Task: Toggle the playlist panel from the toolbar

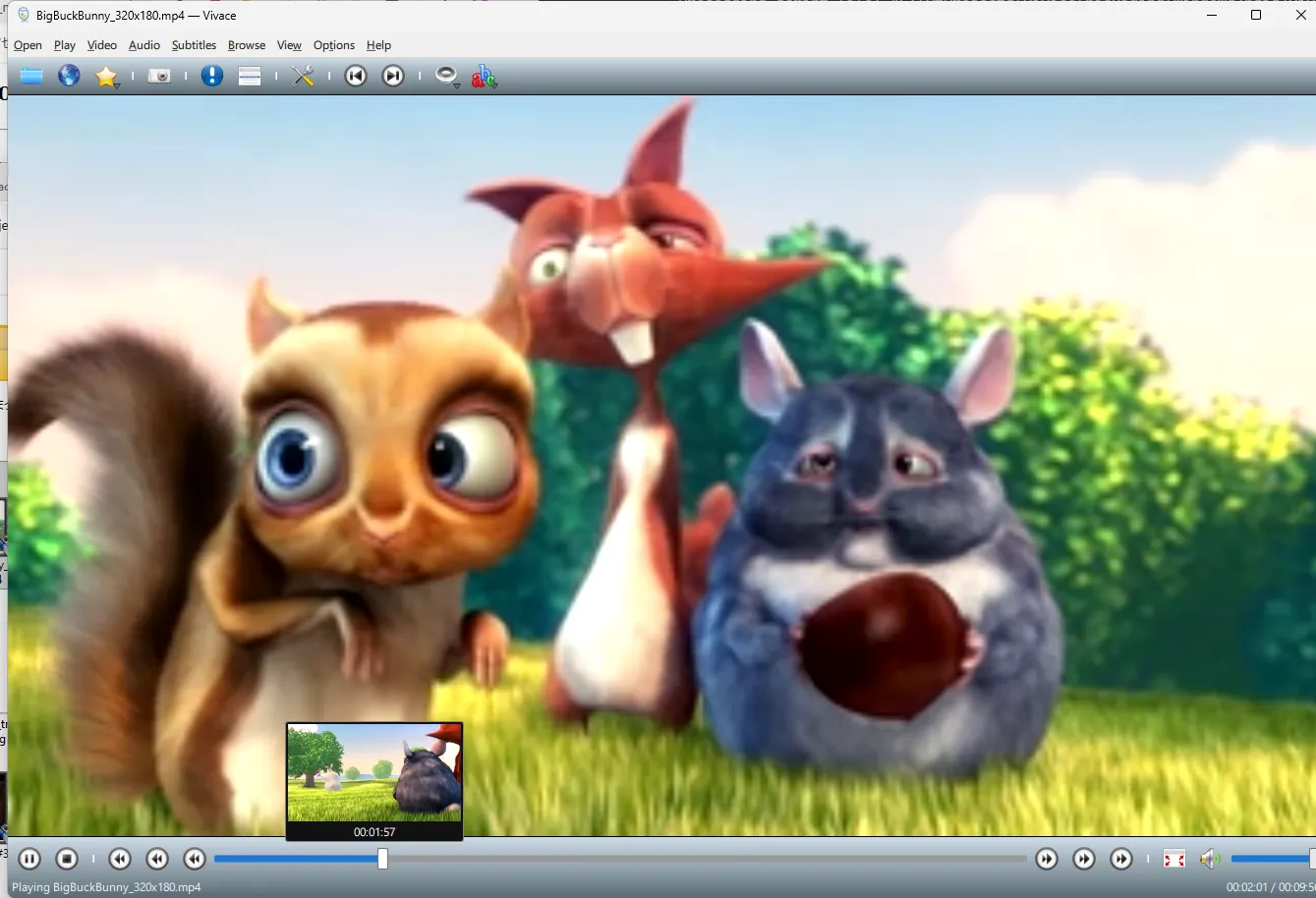Action: coord(250,76)
